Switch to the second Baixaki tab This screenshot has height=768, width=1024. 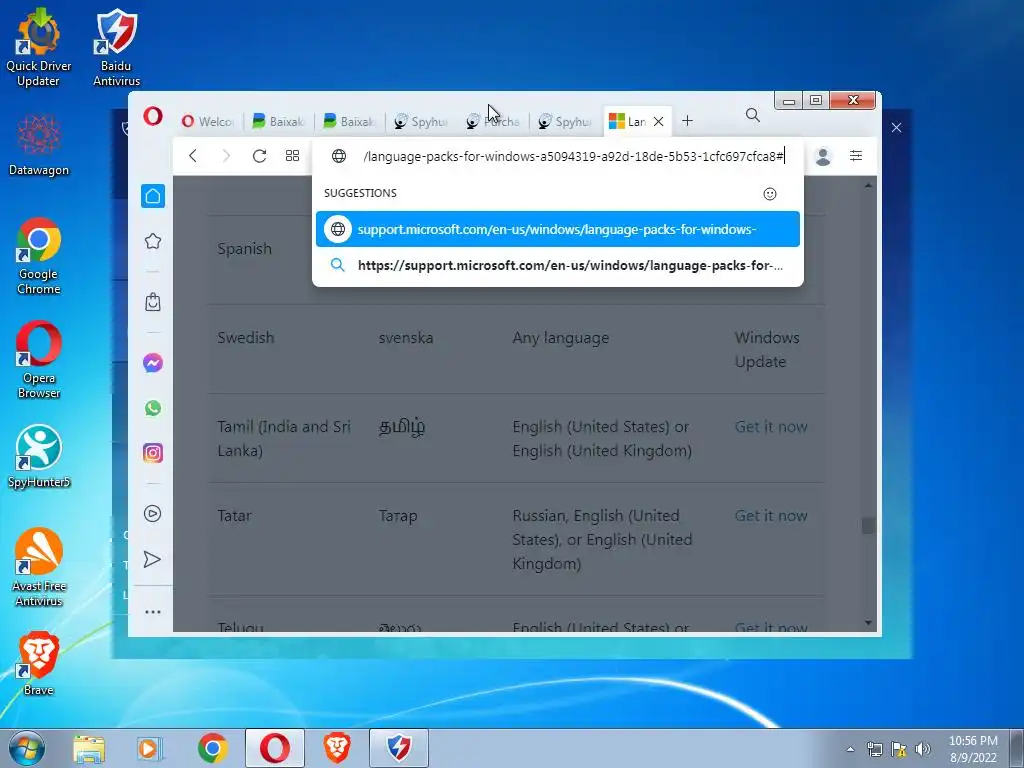coord(349,121)
